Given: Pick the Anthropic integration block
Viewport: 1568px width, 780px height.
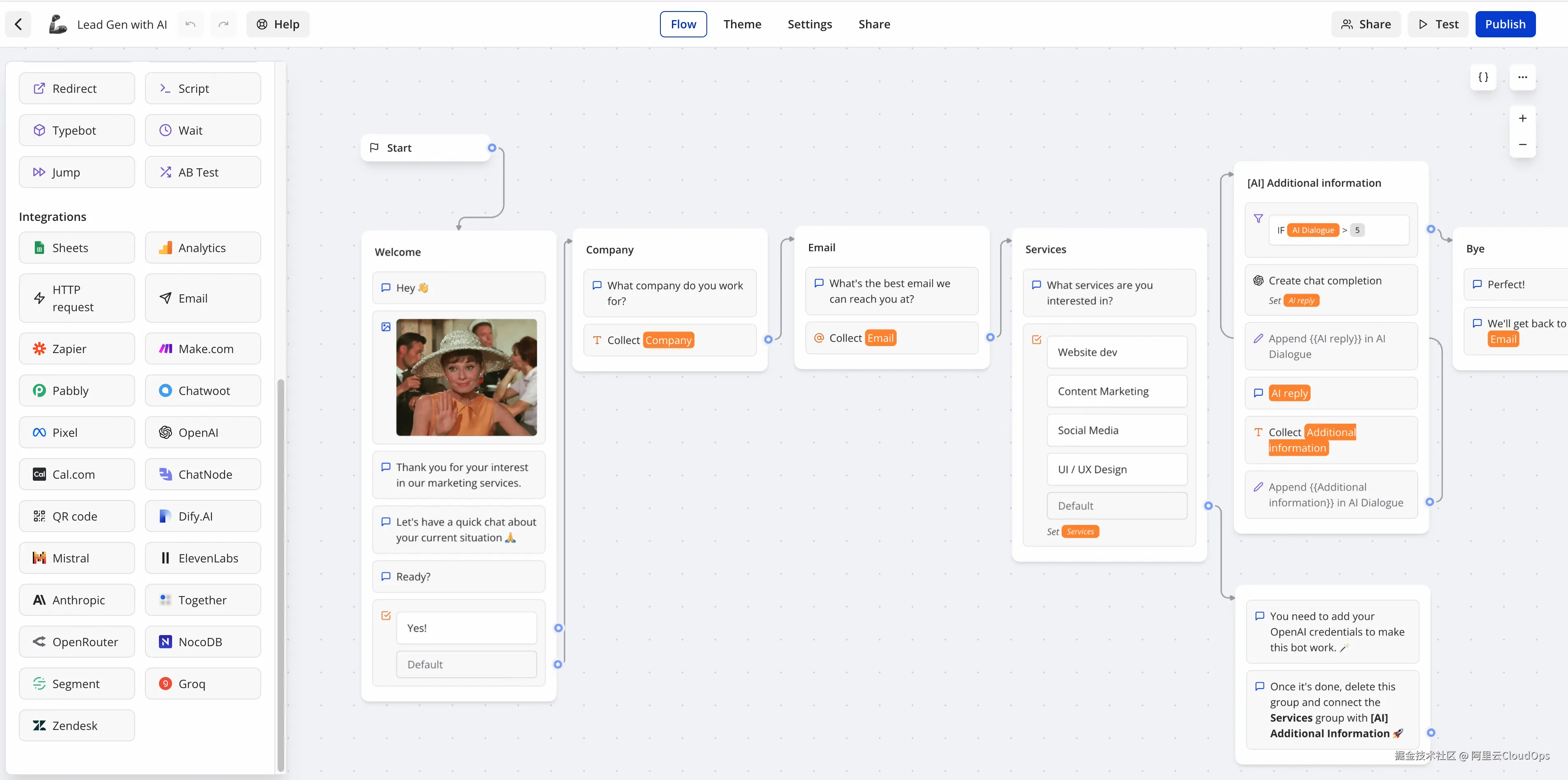Looking at the screenshot, I should tap(77, 600).
